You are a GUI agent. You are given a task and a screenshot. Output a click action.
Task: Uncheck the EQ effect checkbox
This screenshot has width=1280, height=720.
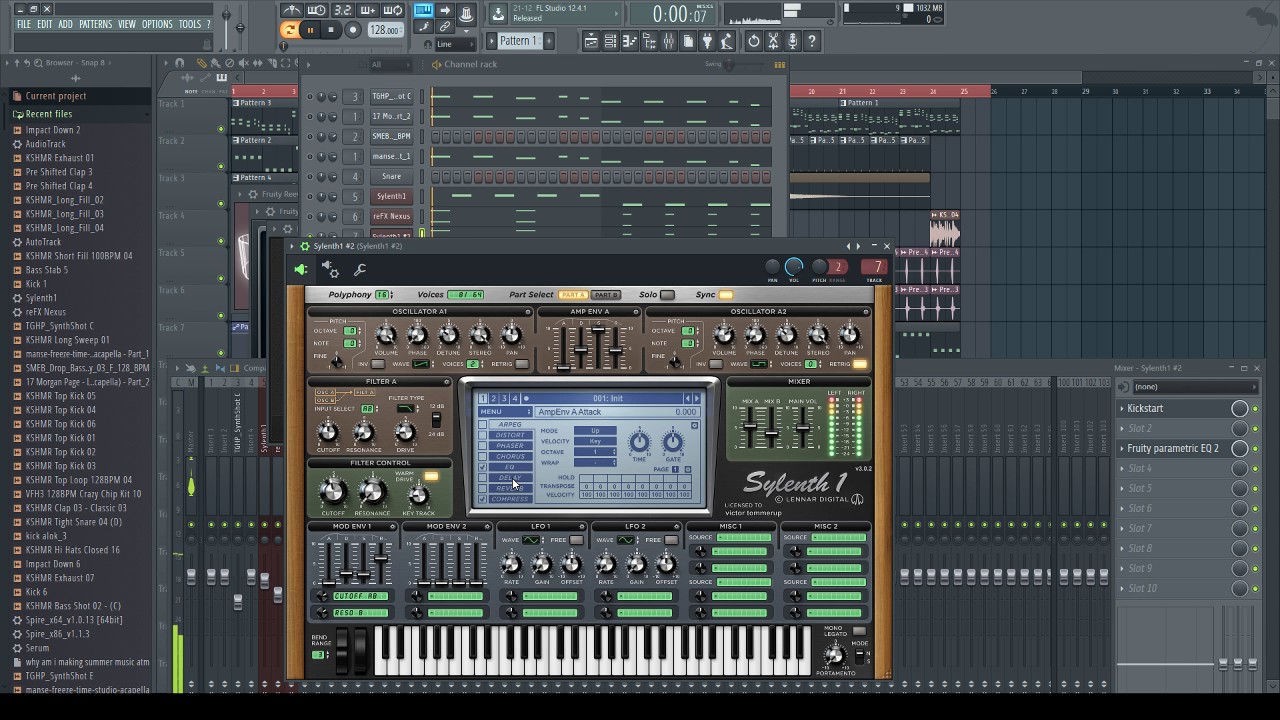click(x=482, y=467)
